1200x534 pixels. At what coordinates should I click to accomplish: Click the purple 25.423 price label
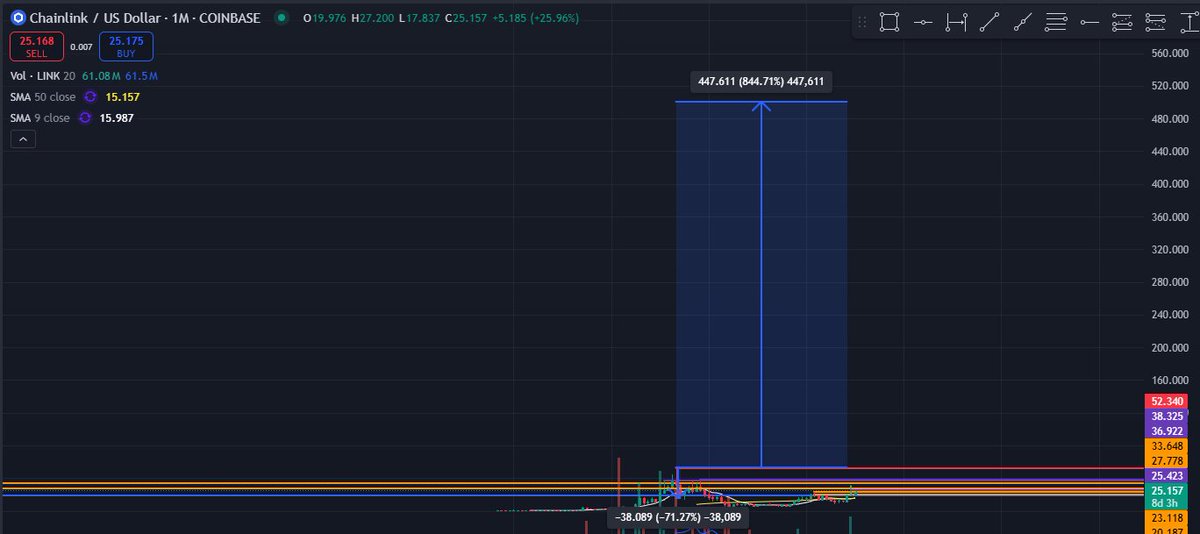click(x=1167, y=476)
